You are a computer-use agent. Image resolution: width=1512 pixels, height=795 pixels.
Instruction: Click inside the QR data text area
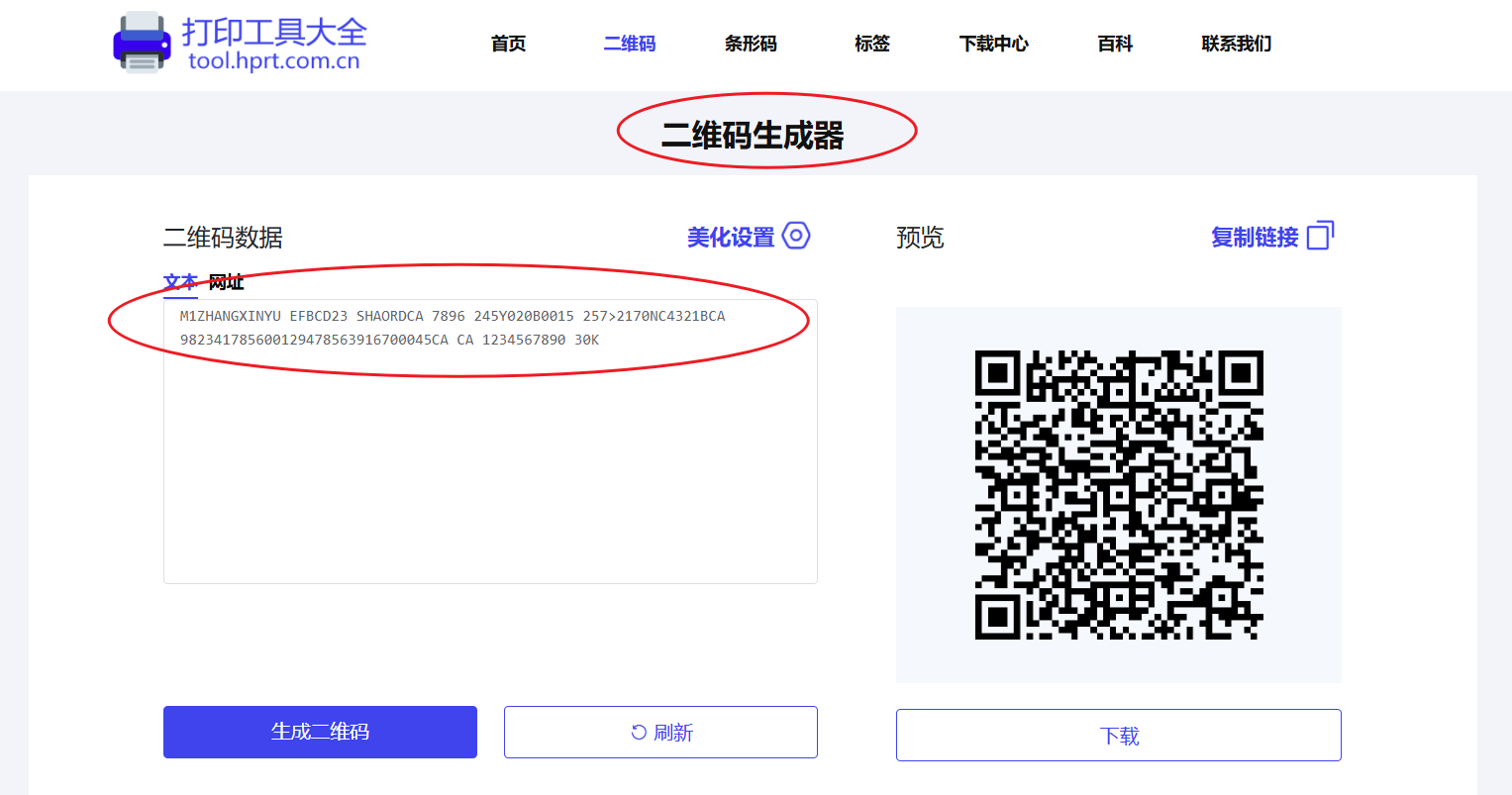tap(490, 442)
